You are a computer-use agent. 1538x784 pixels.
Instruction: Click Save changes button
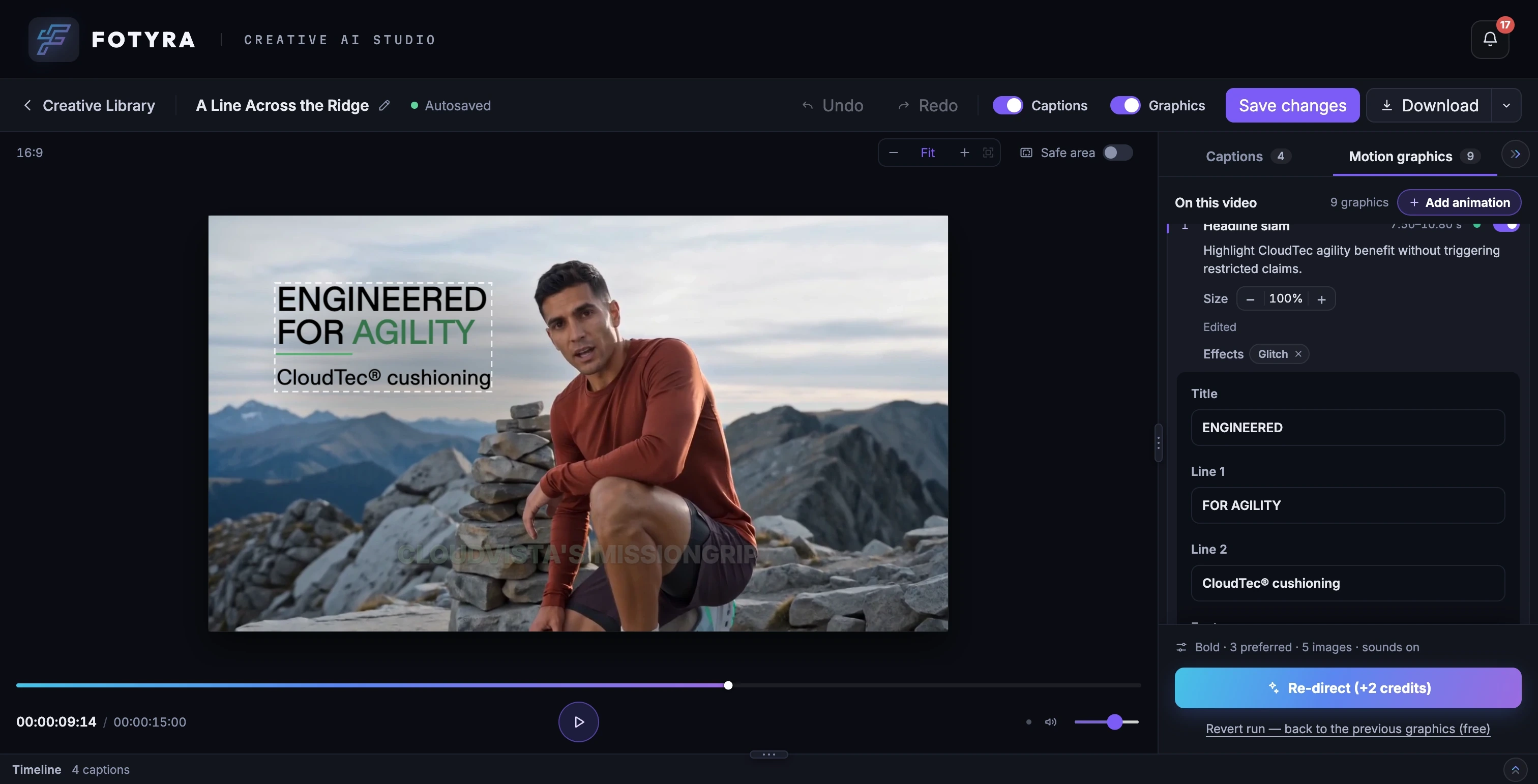(1292, 106)
